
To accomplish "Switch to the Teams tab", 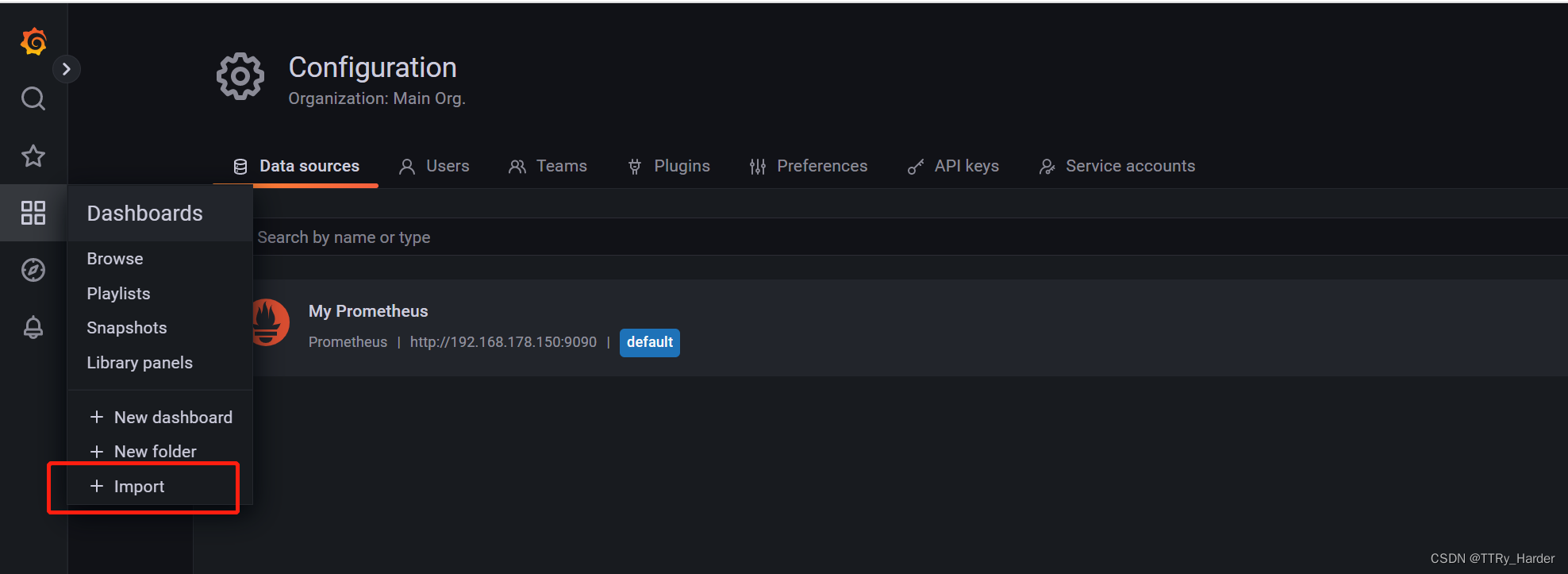I will [548, 166].
